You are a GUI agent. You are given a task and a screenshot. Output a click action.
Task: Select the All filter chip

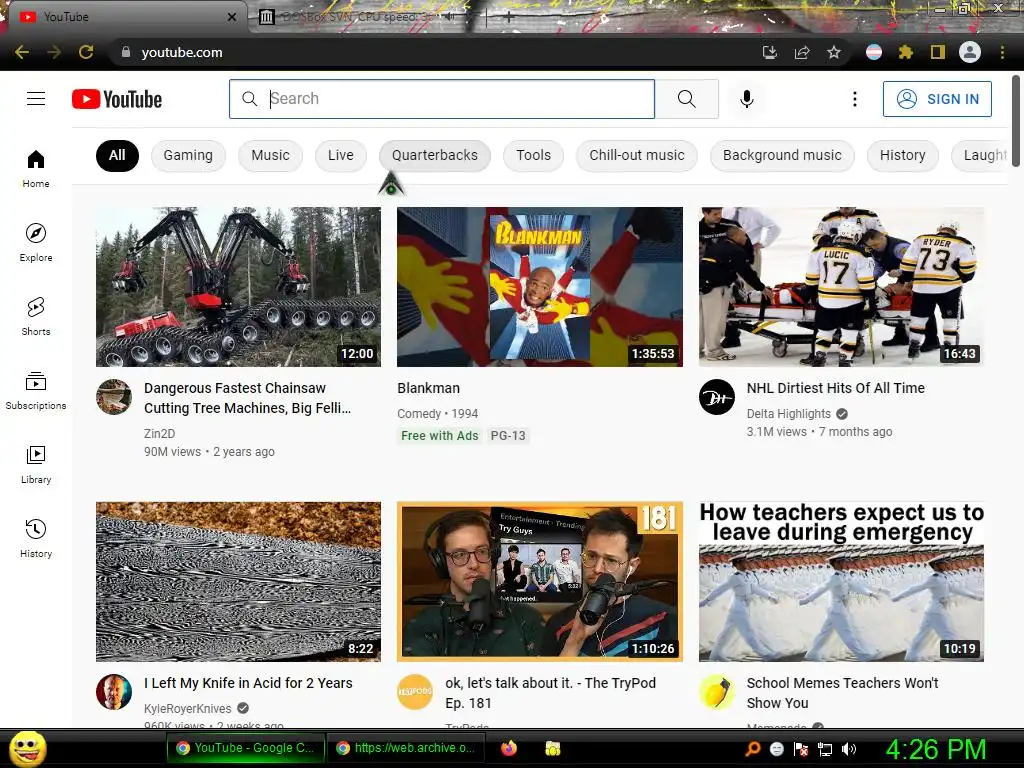click(117, 155)
